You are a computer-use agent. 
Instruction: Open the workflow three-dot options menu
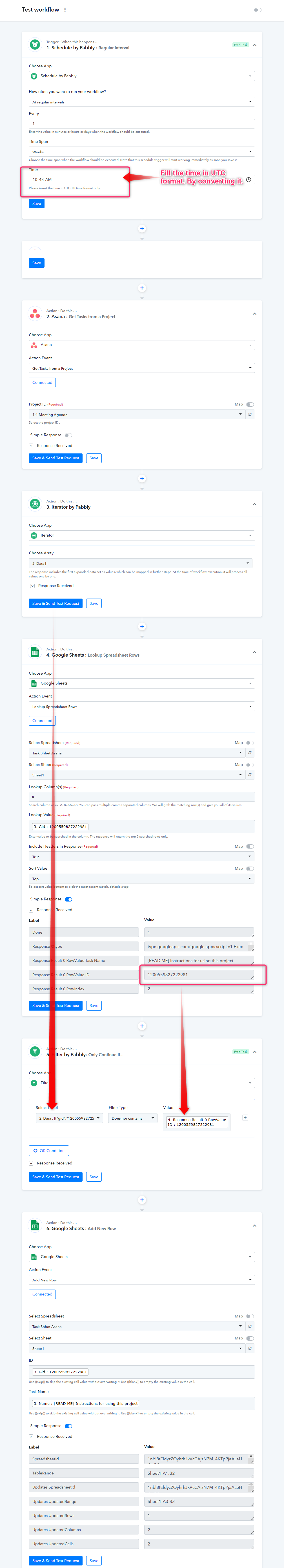65,10
